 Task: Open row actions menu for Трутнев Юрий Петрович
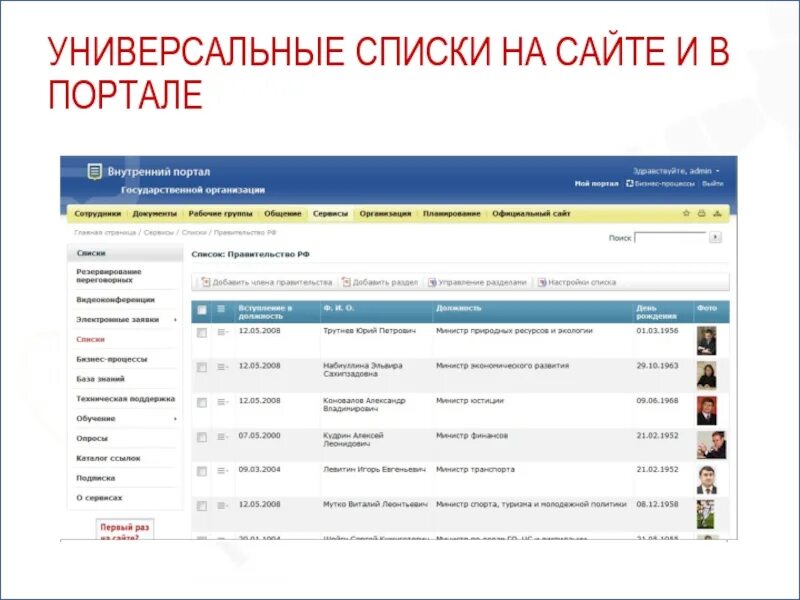click(222, 332)
